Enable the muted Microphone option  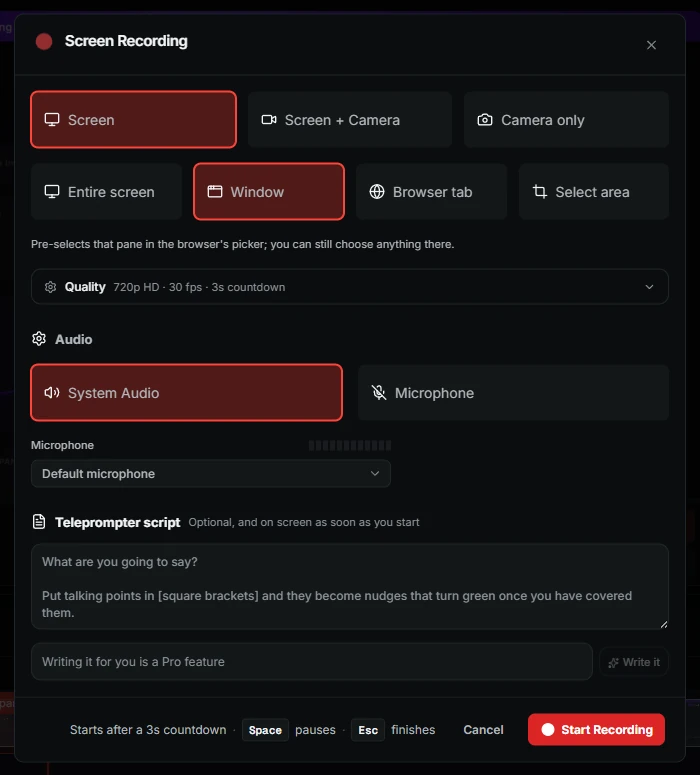tap(513, 393)
